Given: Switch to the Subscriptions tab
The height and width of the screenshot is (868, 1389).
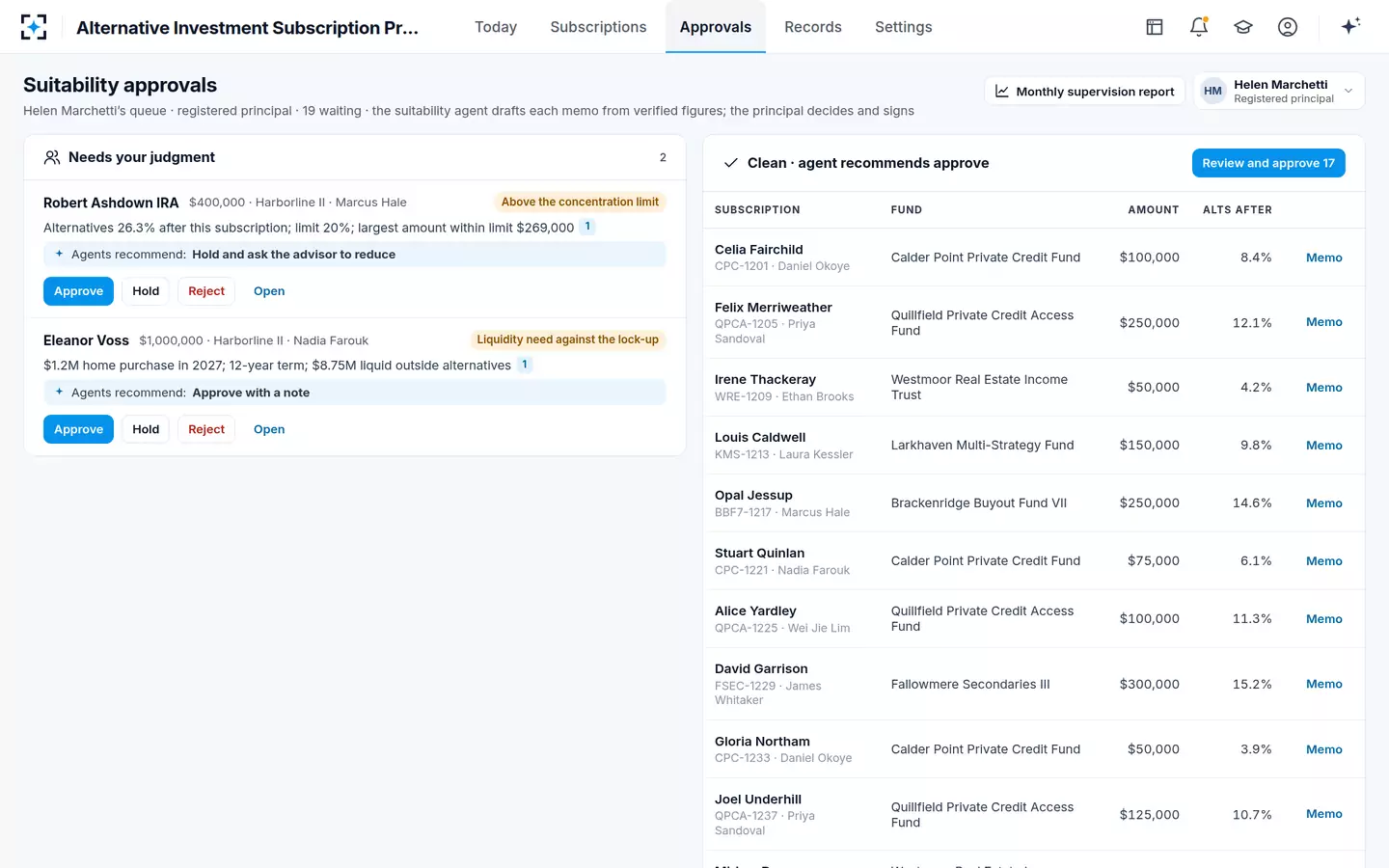Looking at the screenshot, I should 598,27.
